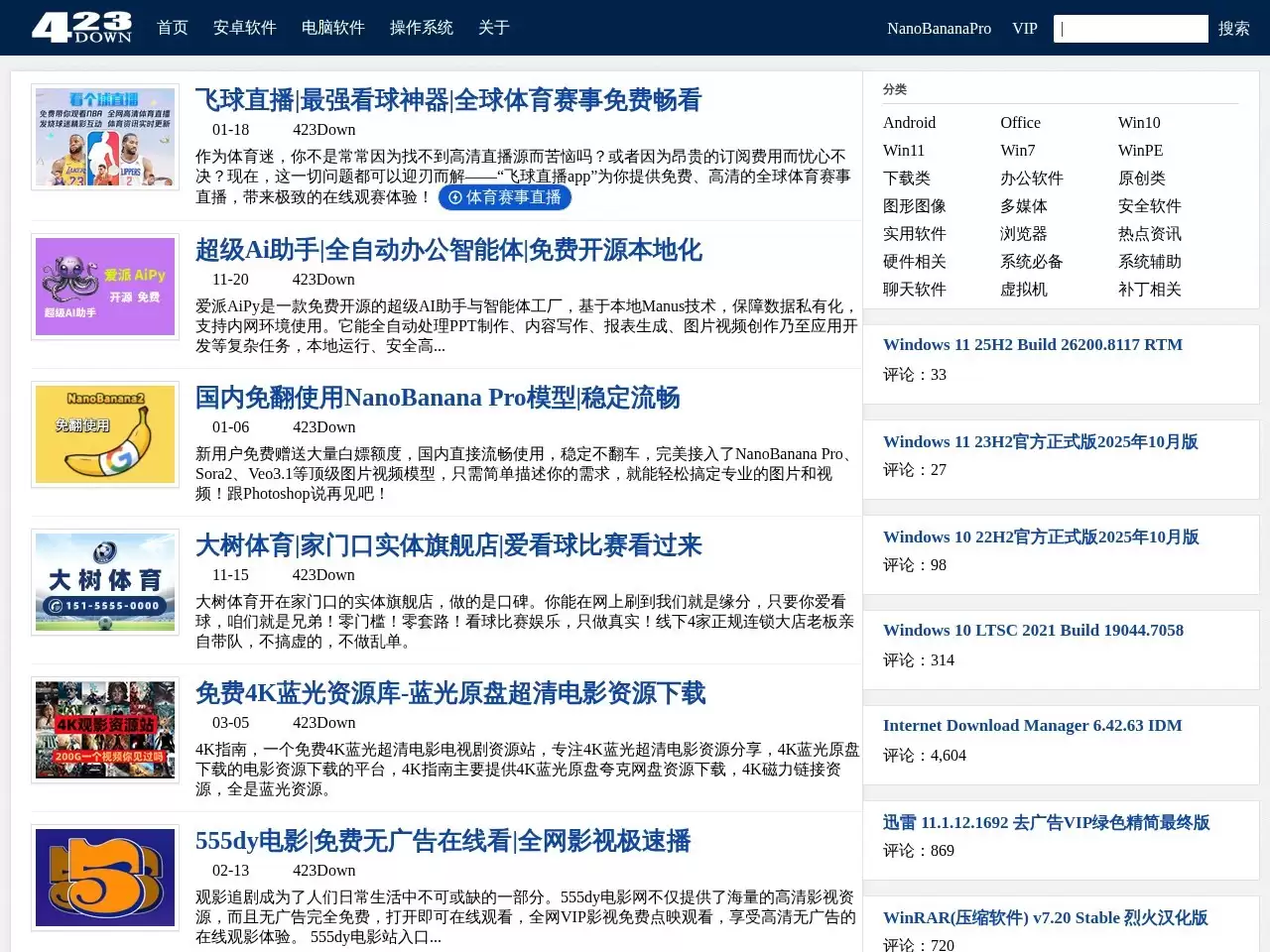Open the 补丁相关 category
The width and height of the screenshot is (1270, 952).
tap(1150, 290)
